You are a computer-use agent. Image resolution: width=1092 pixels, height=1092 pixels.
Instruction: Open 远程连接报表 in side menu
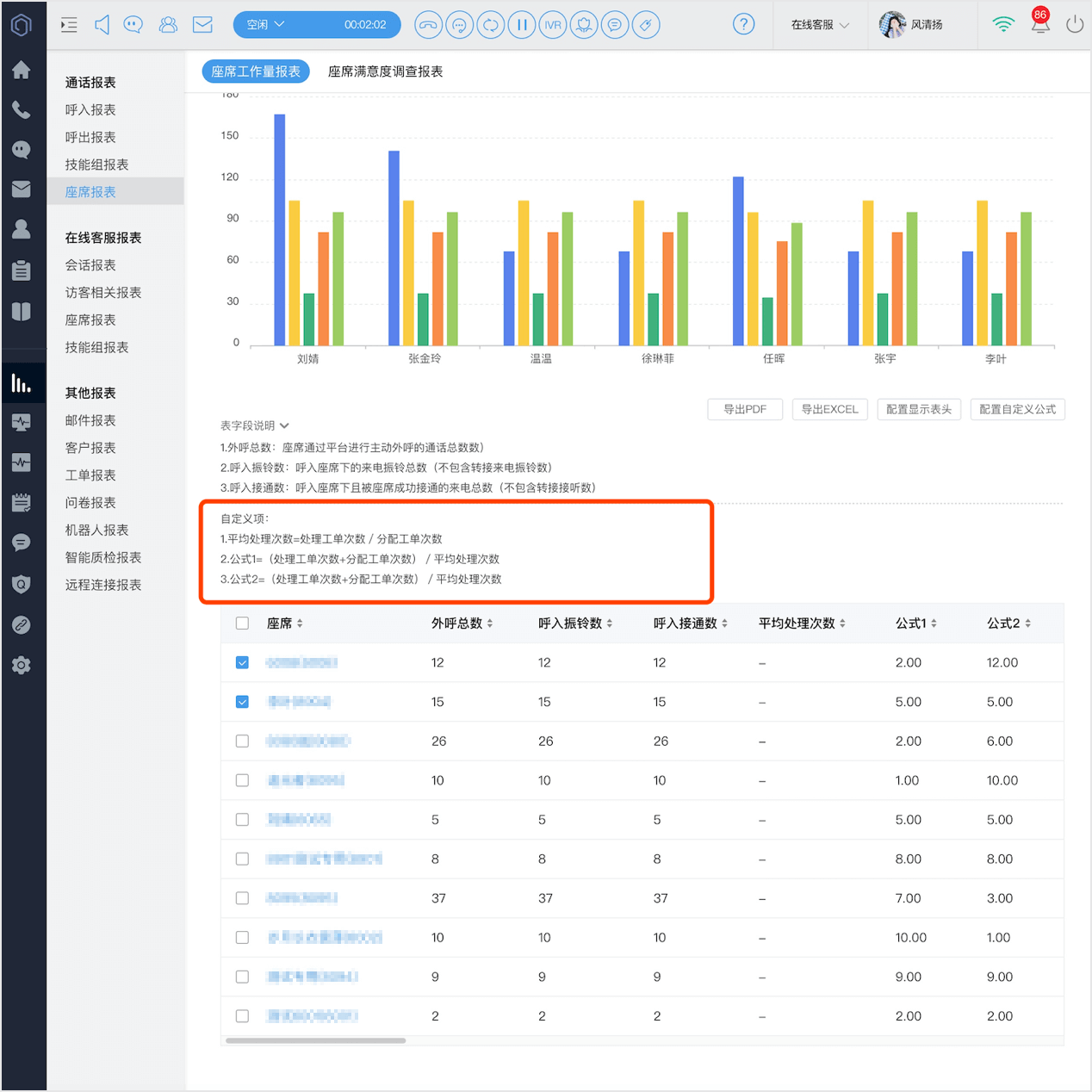tap(103, 586)
